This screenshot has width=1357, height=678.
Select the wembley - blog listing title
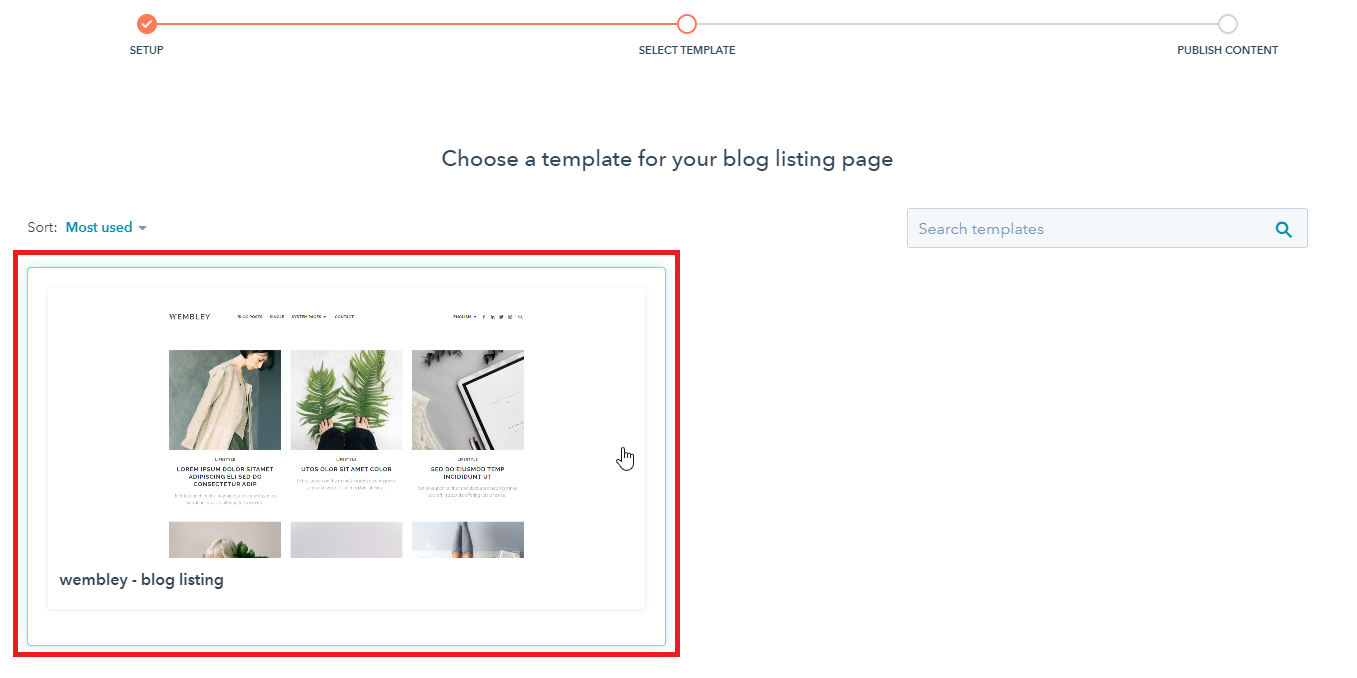(141, 580)
